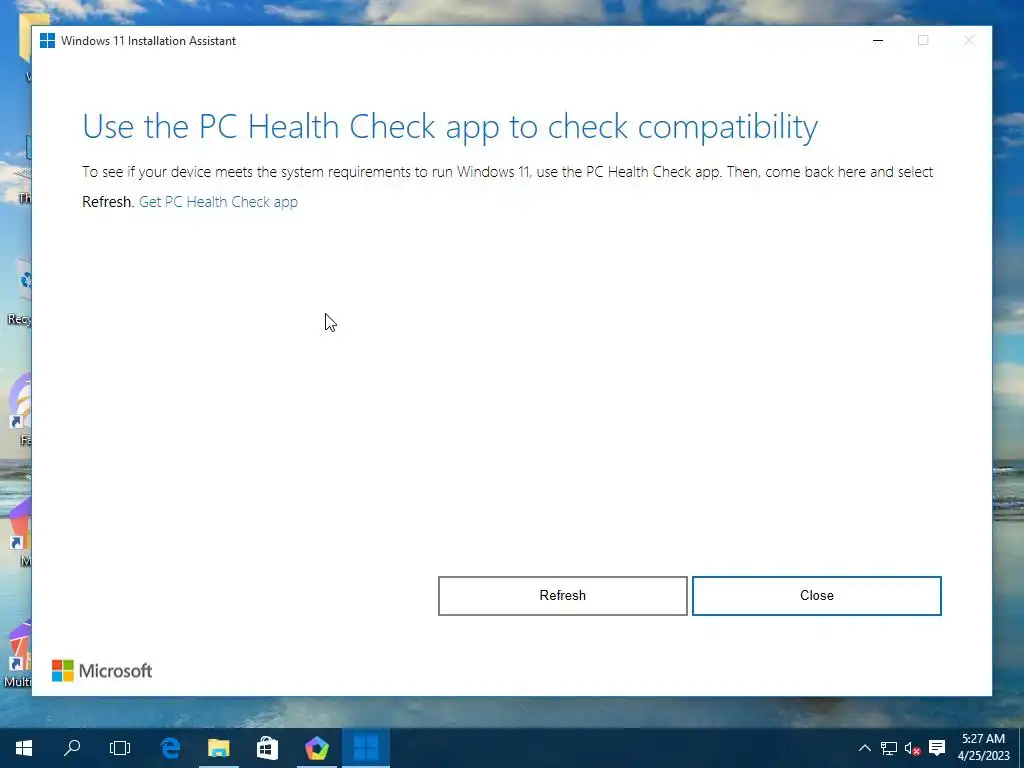Screen dimensions: 1024x768
Task: Open the colorful pentagon app on the taskbar
Action: (x=317, y=748)
